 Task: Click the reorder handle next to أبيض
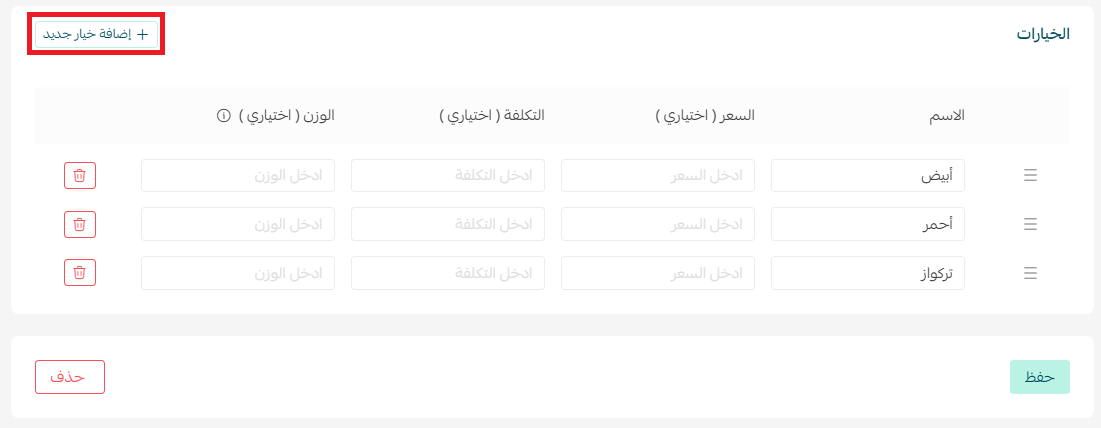[1030, 176]
